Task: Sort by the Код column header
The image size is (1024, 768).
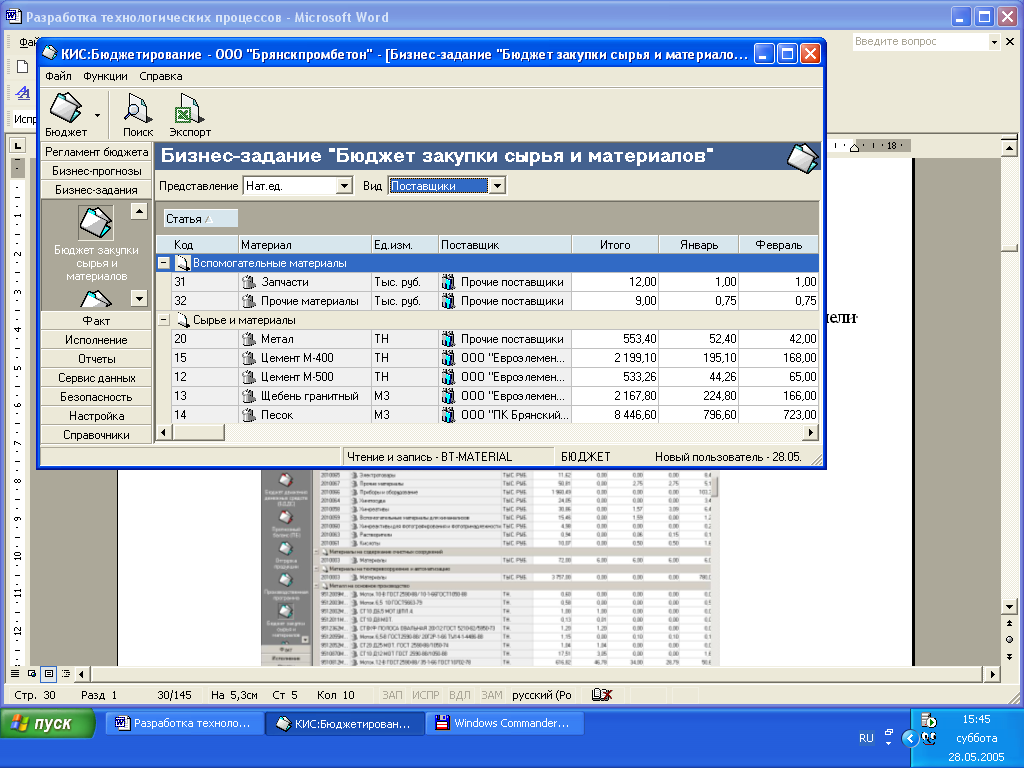Action: tap(198, 245)
